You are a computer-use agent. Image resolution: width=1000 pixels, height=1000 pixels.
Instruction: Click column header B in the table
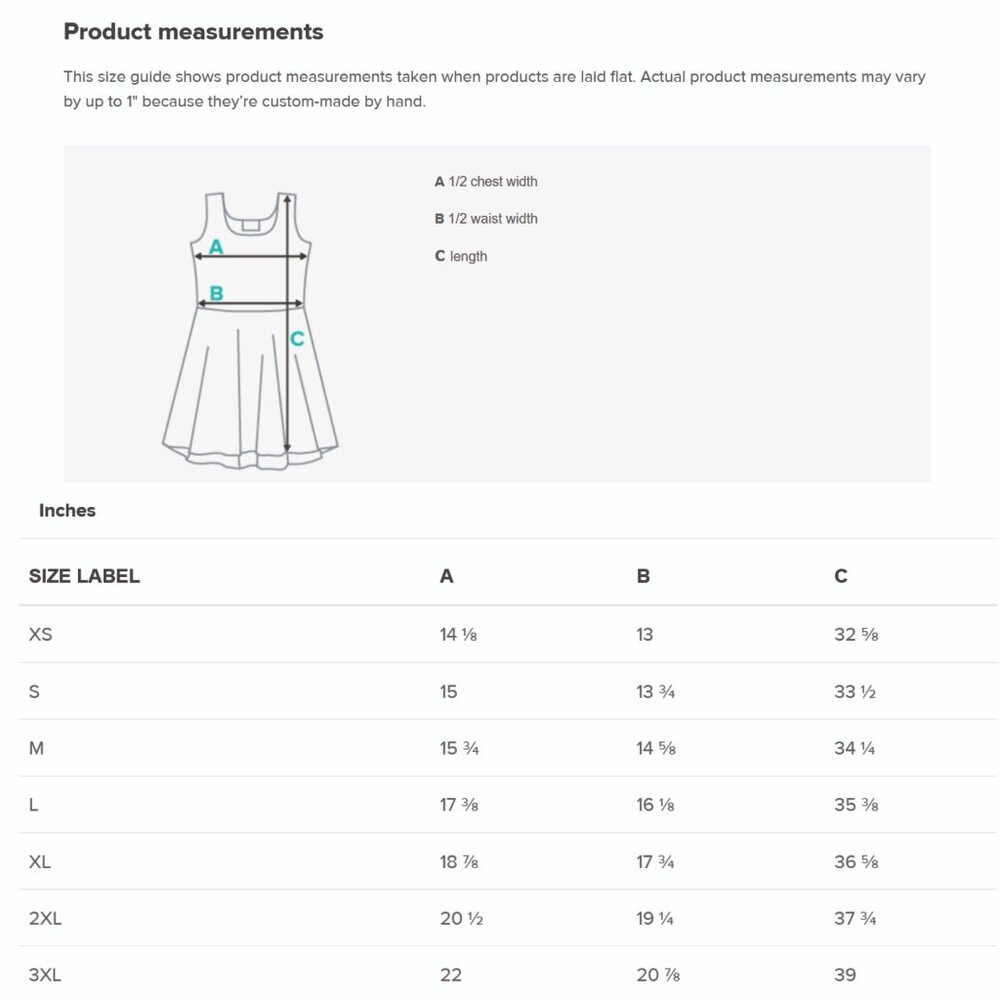[643, 576]
